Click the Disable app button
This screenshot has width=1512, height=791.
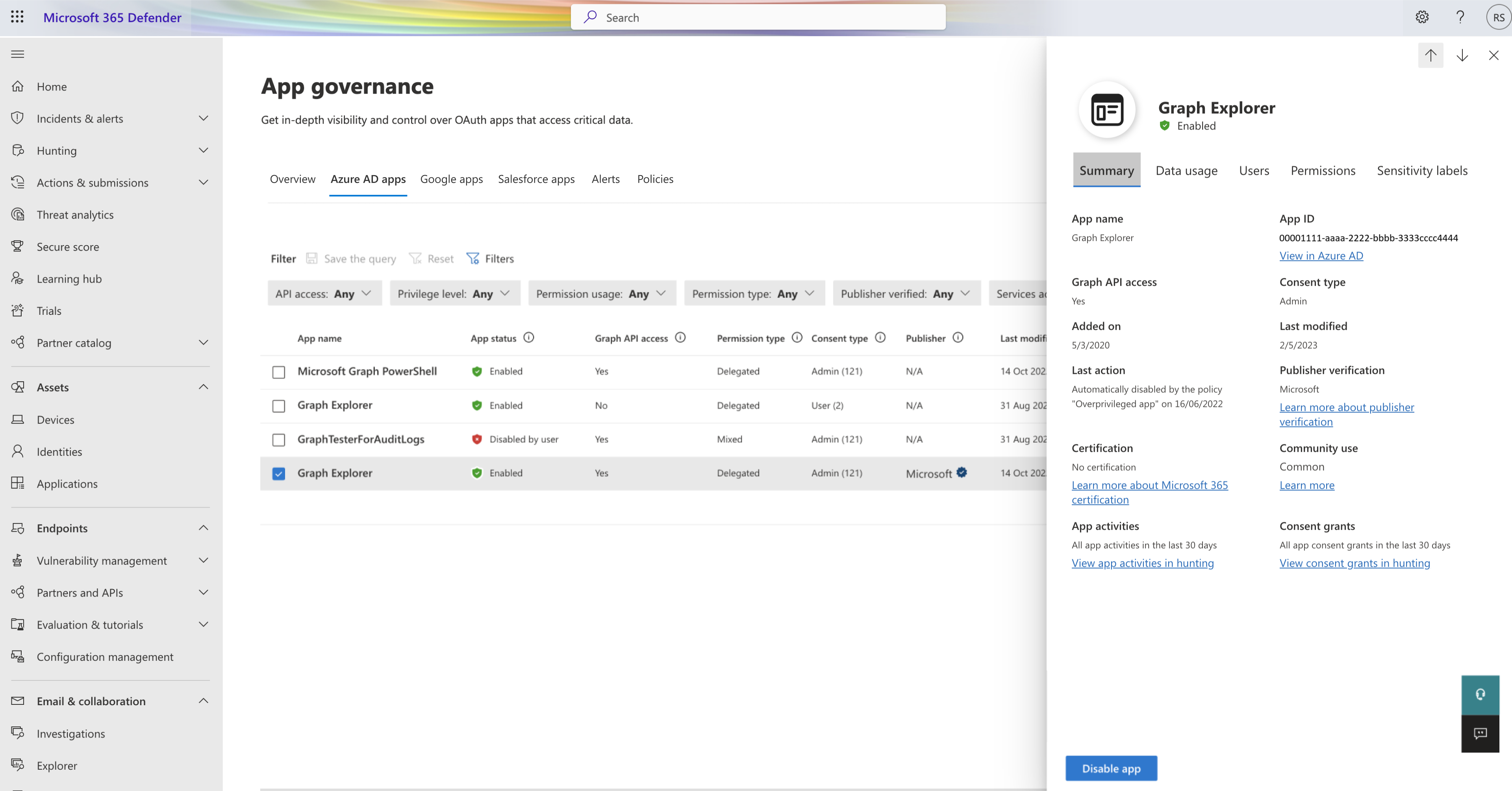(1111, 768)
